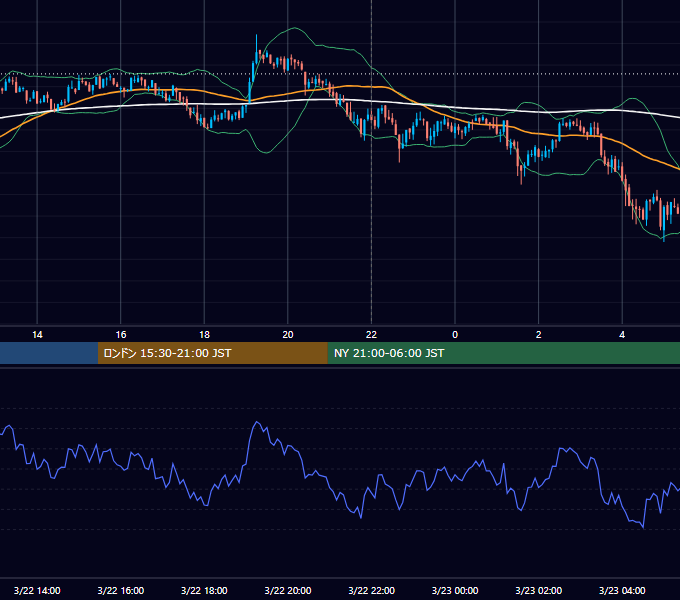This screenshot has width=680, height=600.
Task: Select the NY 21:00-06:00 JST session bar
Action: [503, 353]
